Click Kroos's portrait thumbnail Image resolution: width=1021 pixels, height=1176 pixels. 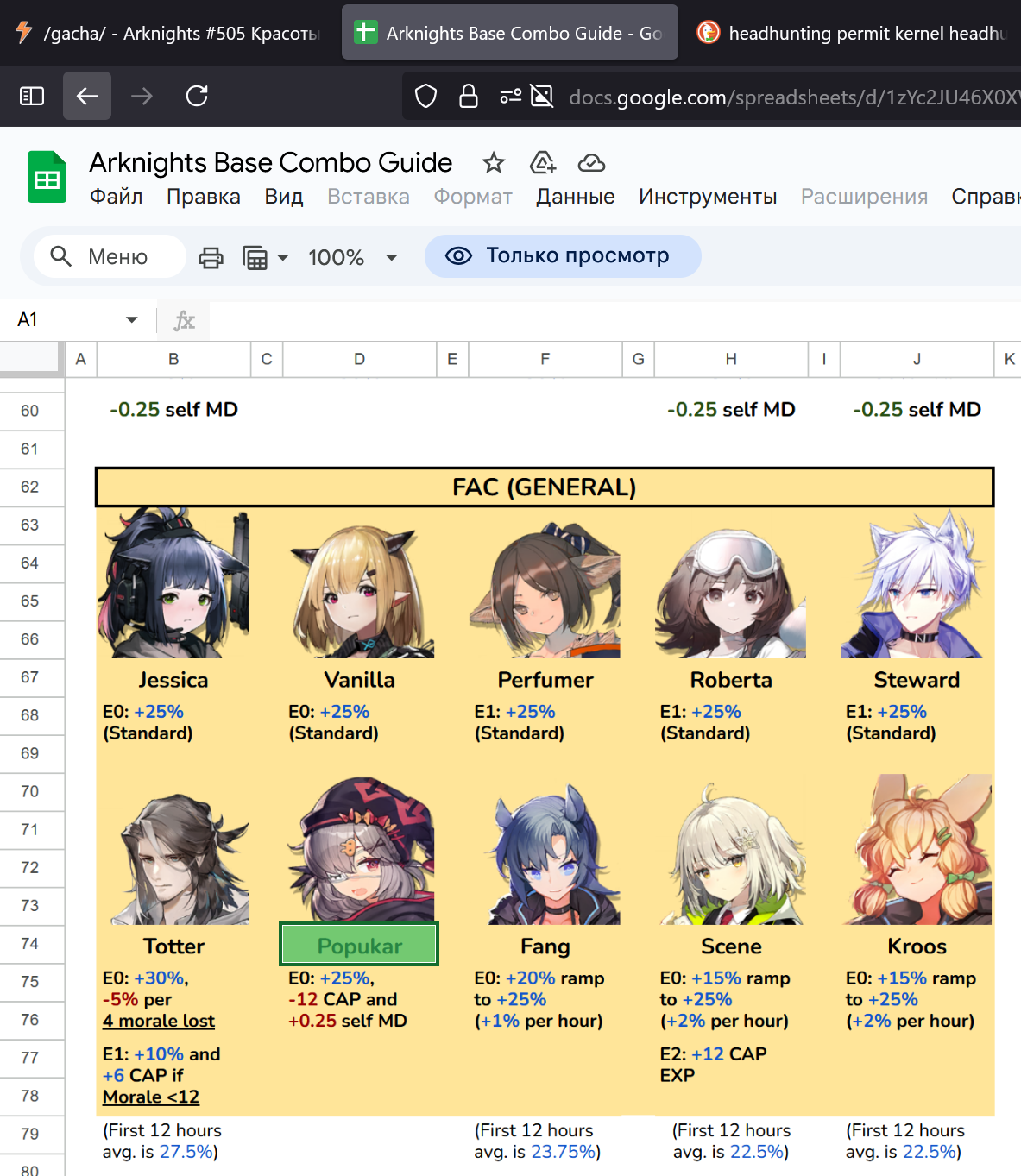(917, 849)
